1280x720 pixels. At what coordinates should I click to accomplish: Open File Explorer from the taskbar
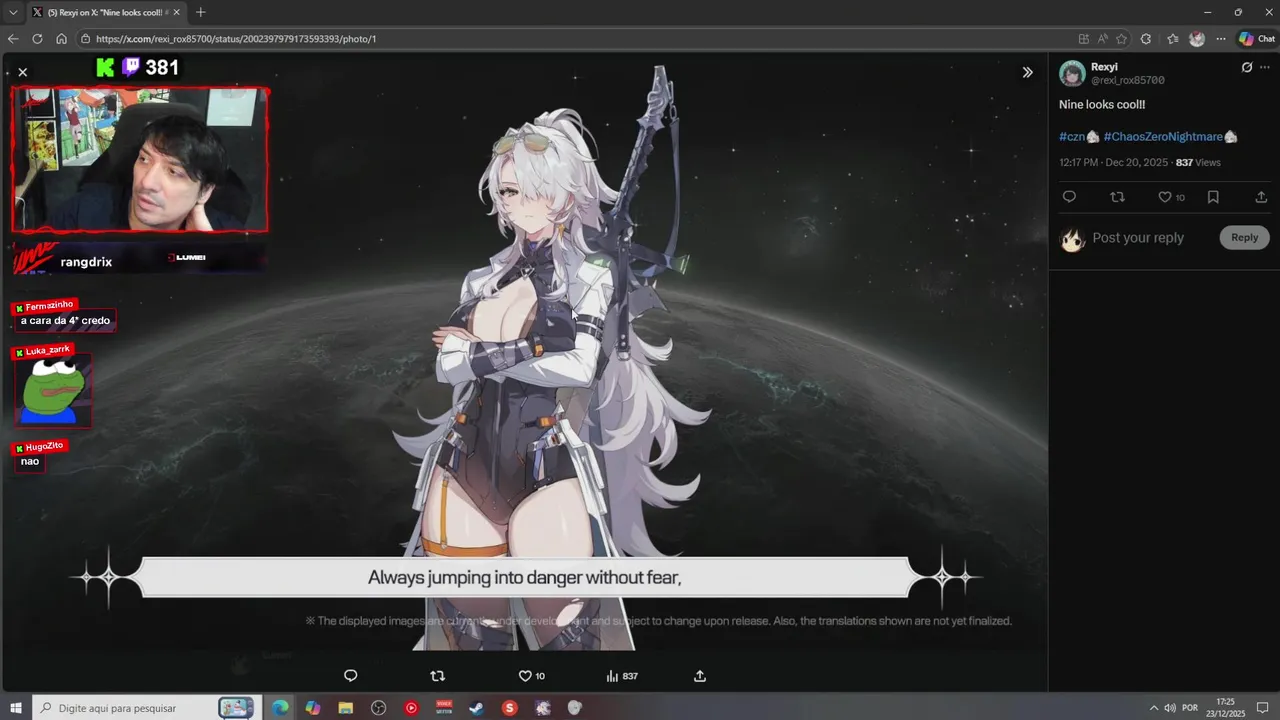pos(346,708)
